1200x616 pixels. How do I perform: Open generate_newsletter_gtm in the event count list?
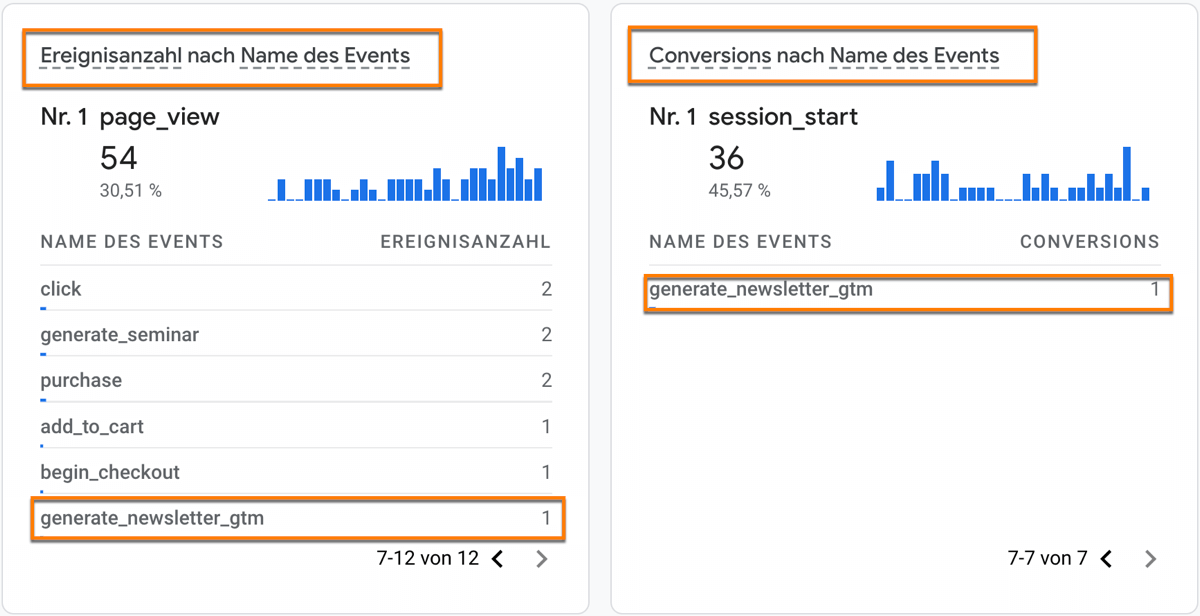[x=152, y=519]
